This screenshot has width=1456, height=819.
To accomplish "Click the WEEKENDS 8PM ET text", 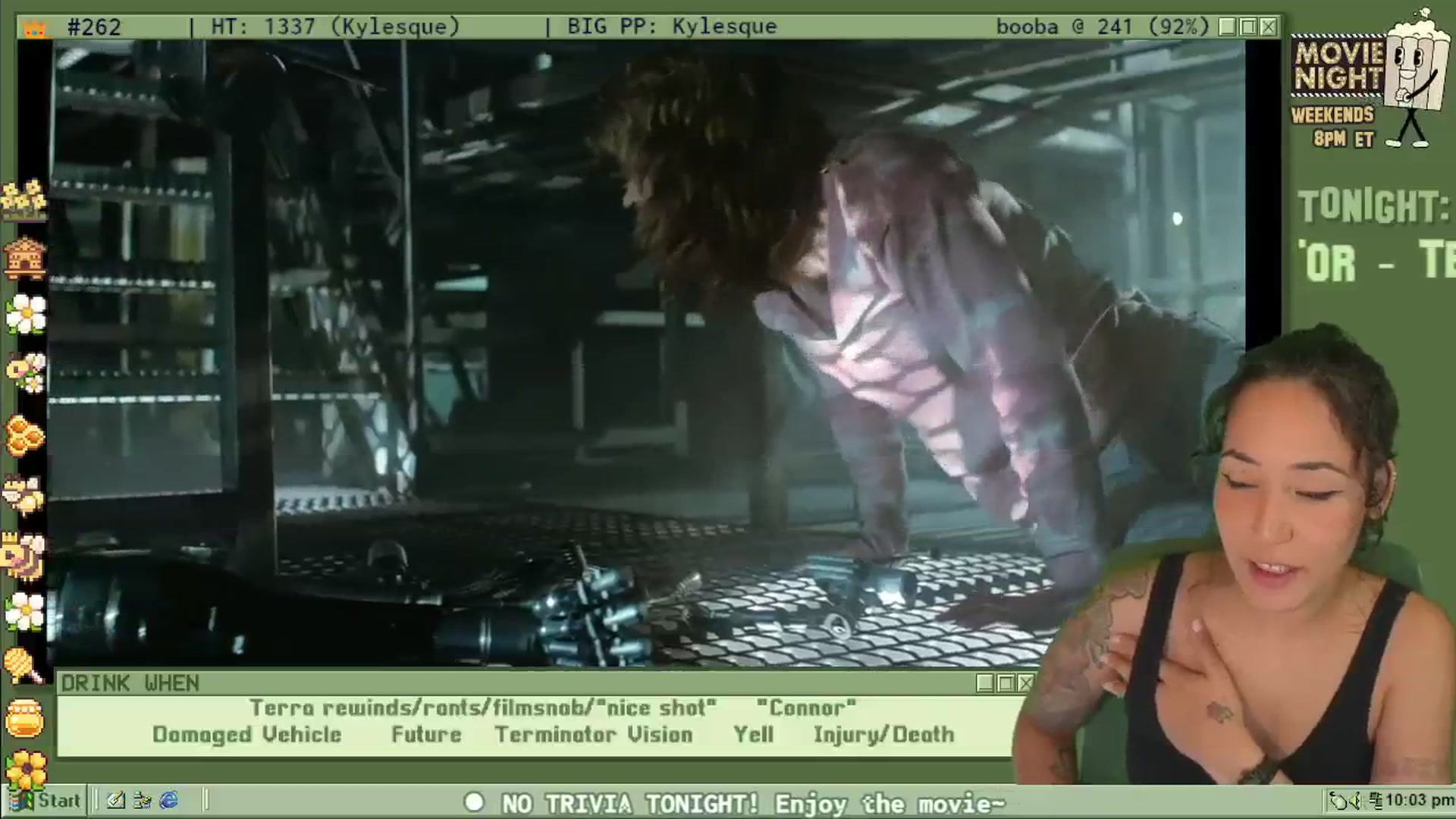I will [x=1333, y=127].
